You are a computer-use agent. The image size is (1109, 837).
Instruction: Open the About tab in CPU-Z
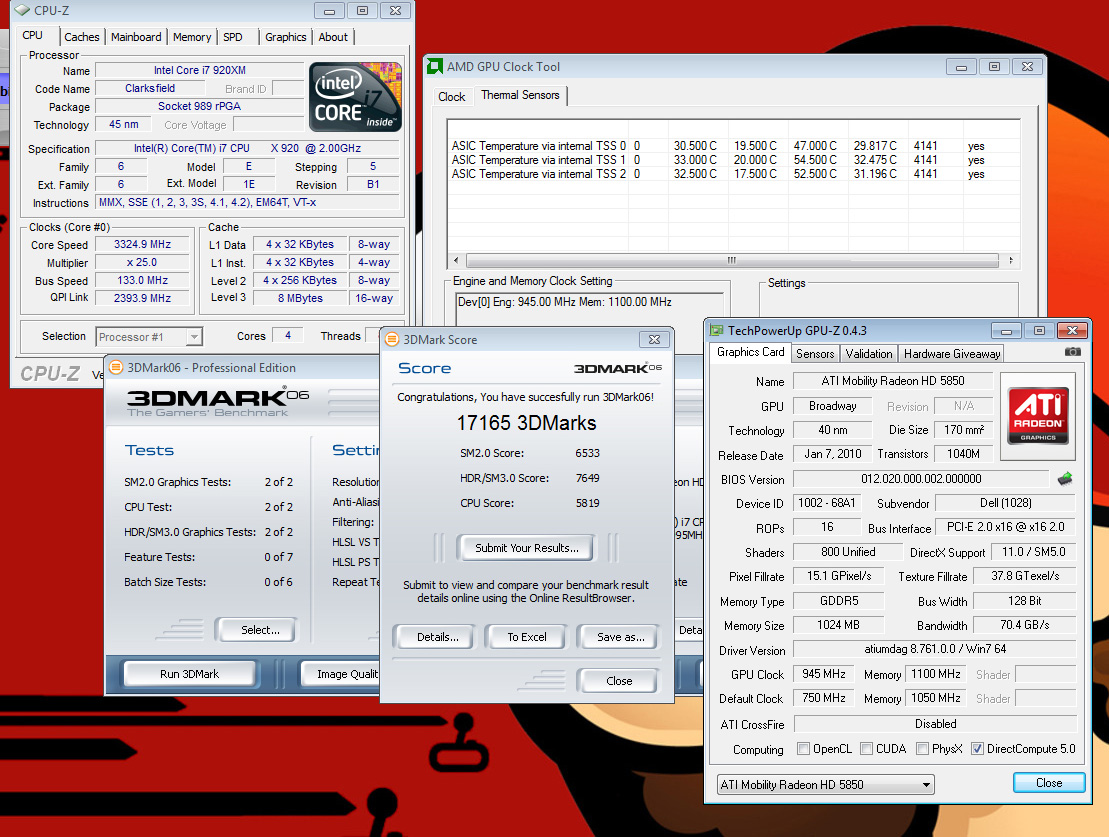click(x=333, y=37)
